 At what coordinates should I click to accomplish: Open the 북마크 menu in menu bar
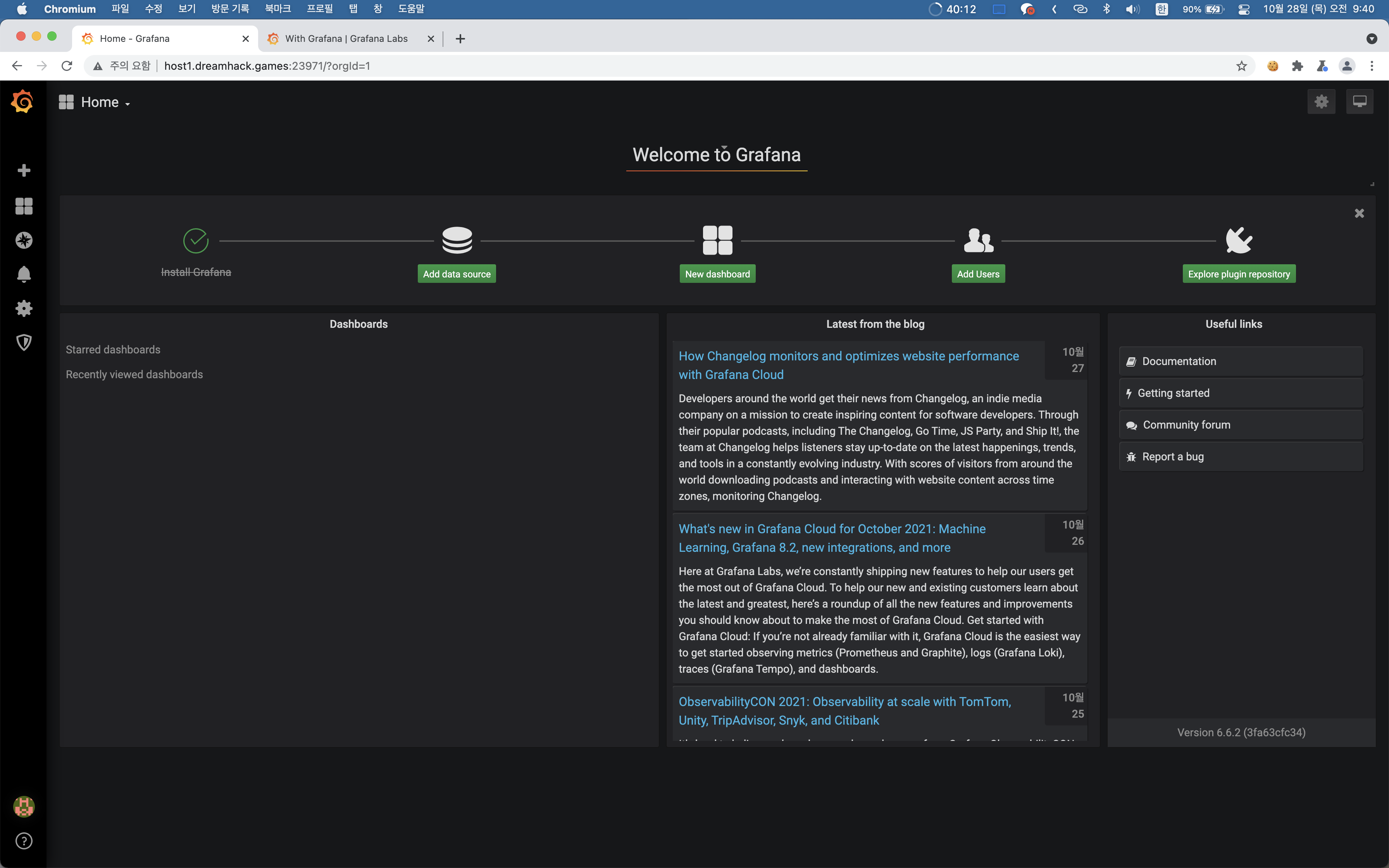[x=278, y=9]
